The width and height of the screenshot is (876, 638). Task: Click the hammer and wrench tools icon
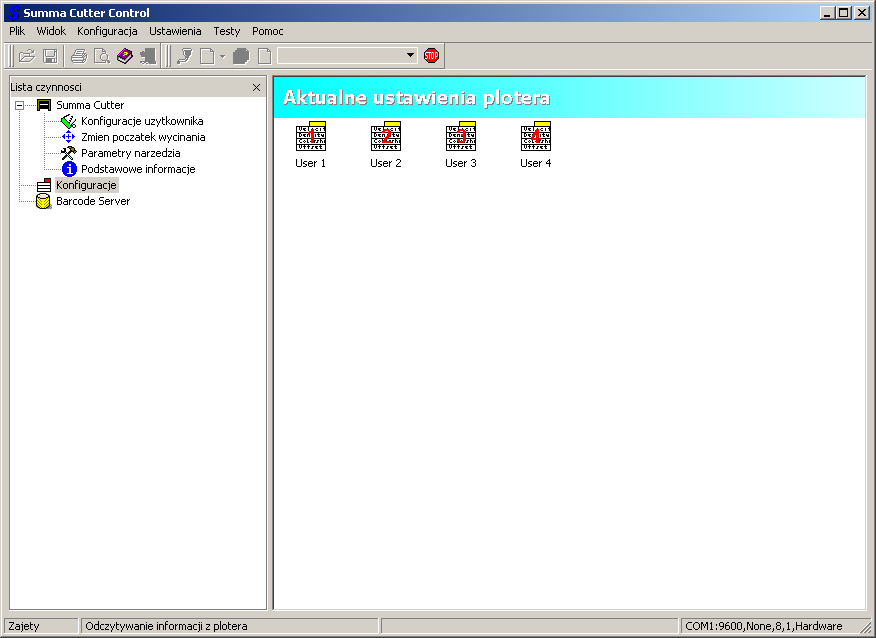[68, 153]
